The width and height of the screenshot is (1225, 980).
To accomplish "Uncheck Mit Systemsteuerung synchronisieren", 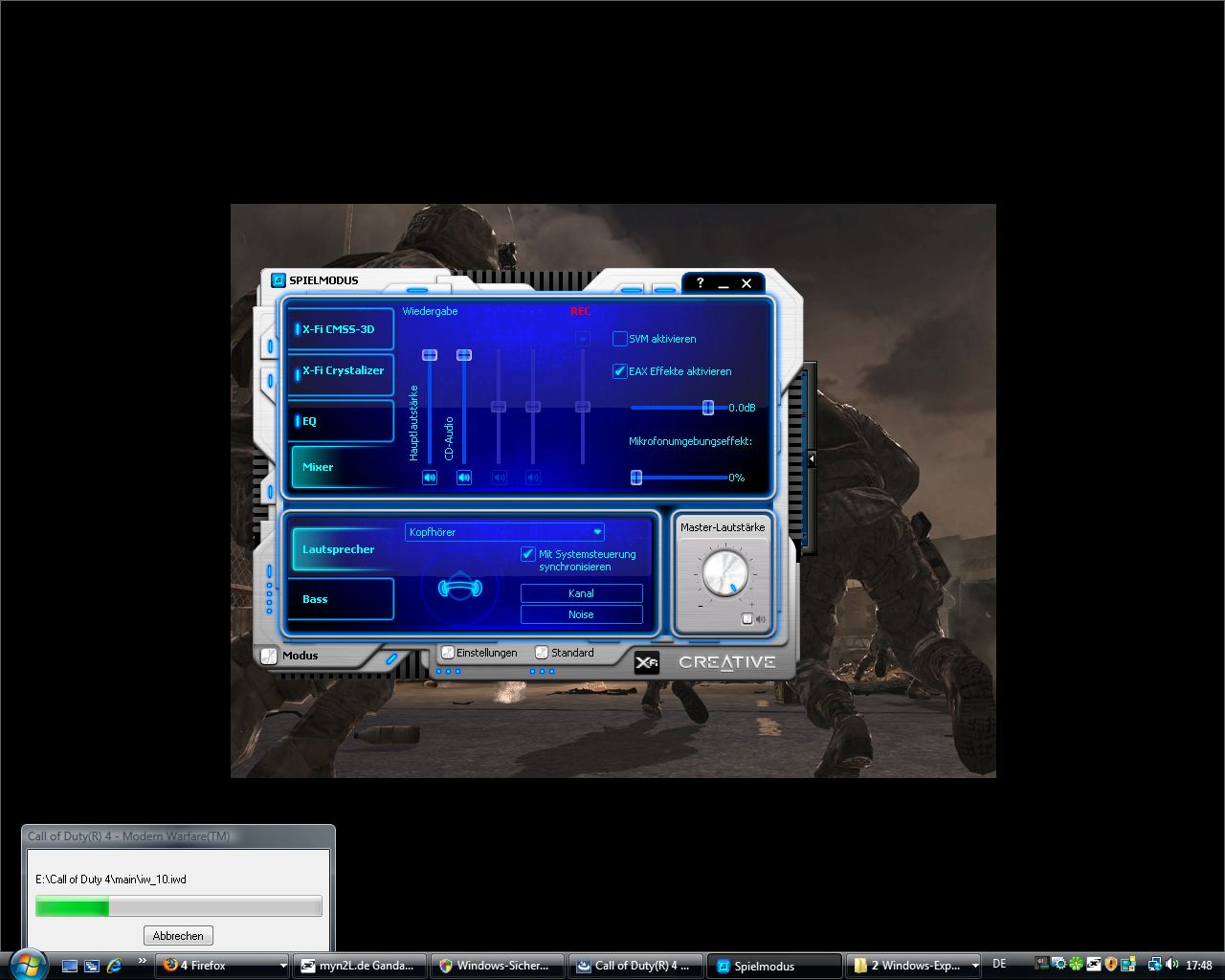I will coord(527,554).
